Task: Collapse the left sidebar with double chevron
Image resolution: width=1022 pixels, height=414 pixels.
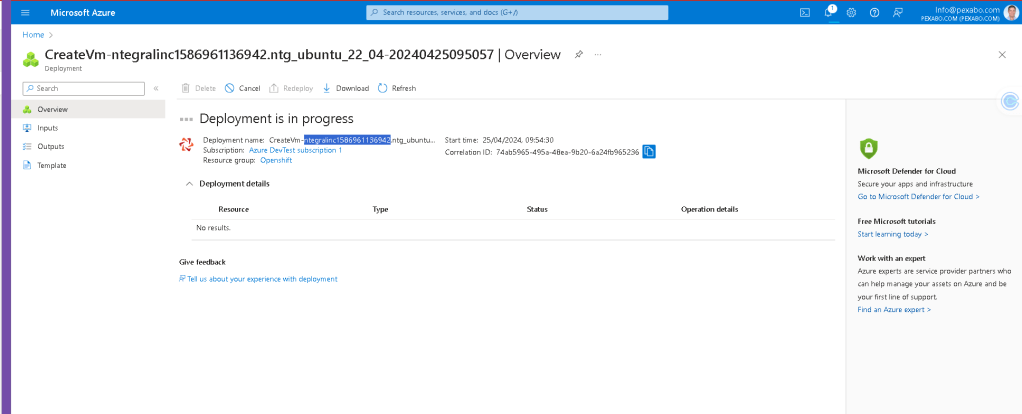Action: tap(156, 88)
